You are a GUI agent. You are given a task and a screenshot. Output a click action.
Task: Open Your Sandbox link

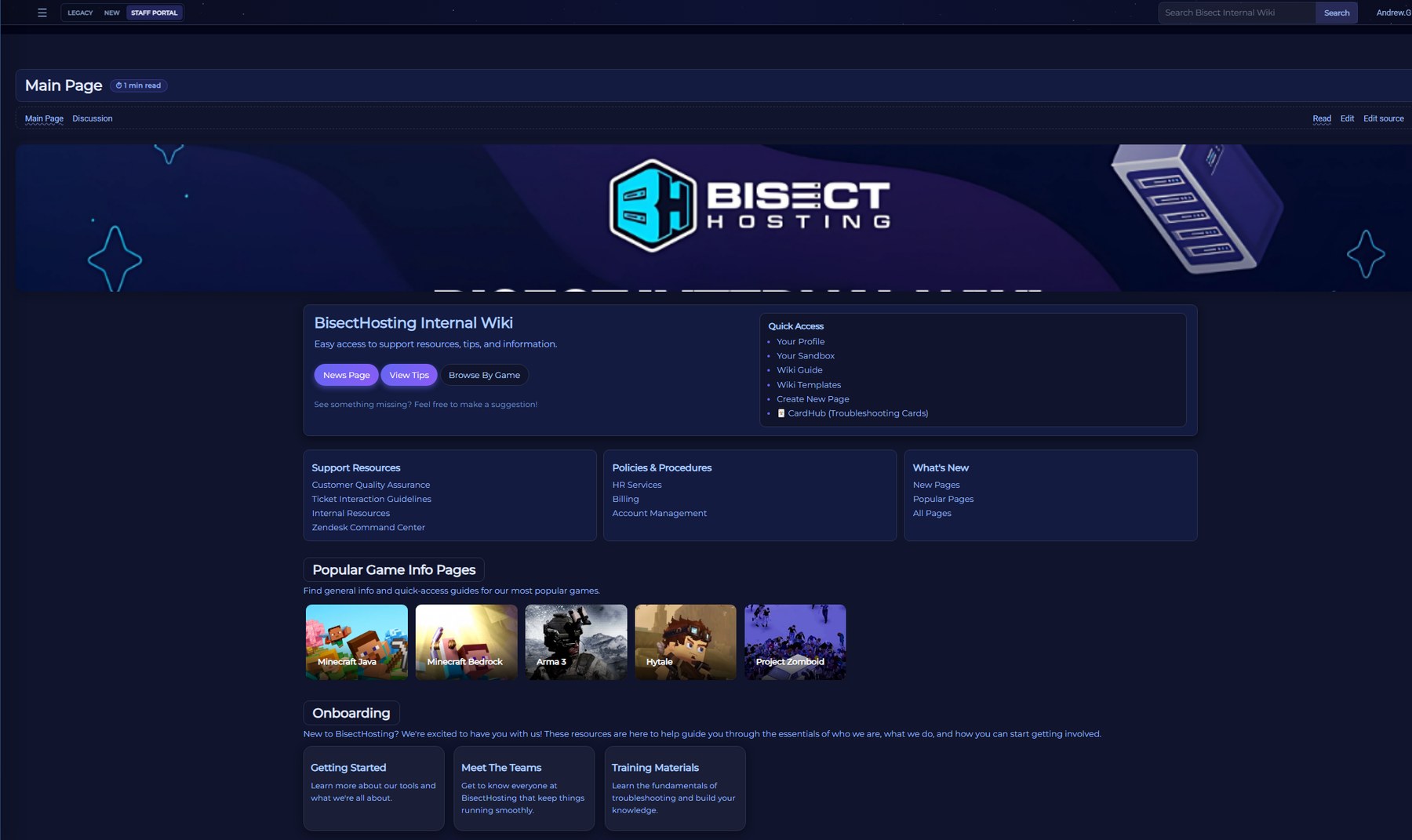click(x=806, y=356)
